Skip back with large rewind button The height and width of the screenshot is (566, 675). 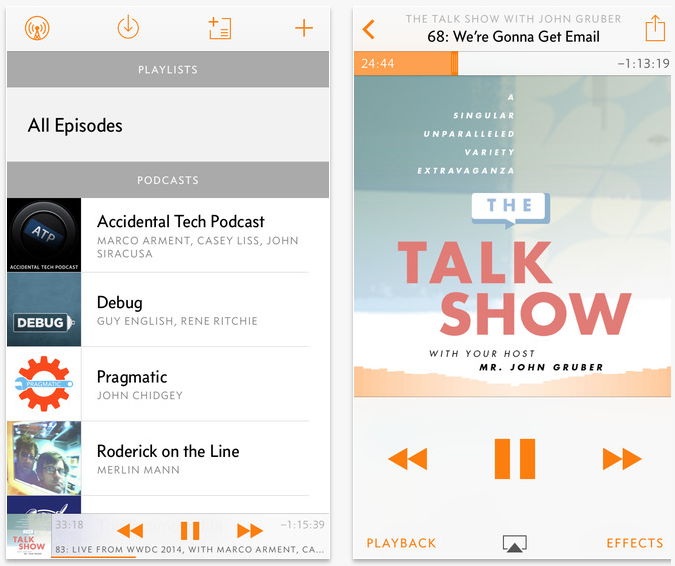(x=408, y=458)
